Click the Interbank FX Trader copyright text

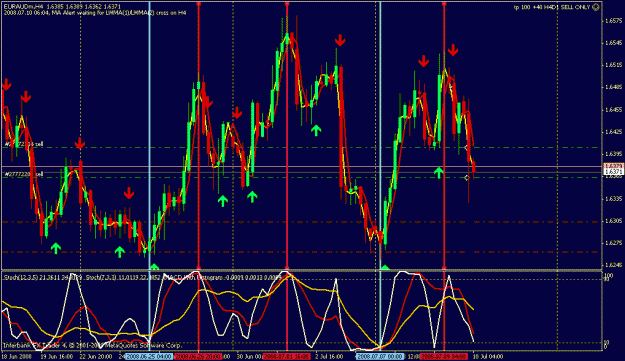click(x=92, y=345)
